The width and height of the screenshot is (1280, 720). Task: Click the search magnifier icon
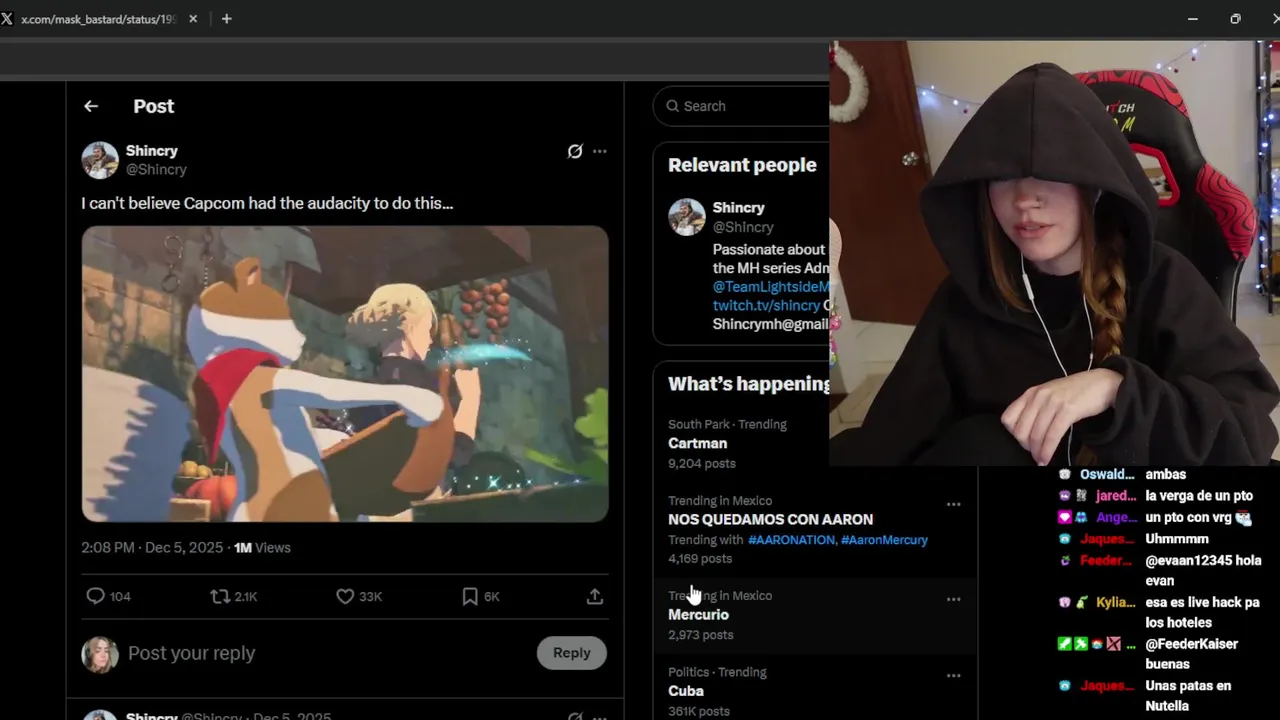pos(673,106)
